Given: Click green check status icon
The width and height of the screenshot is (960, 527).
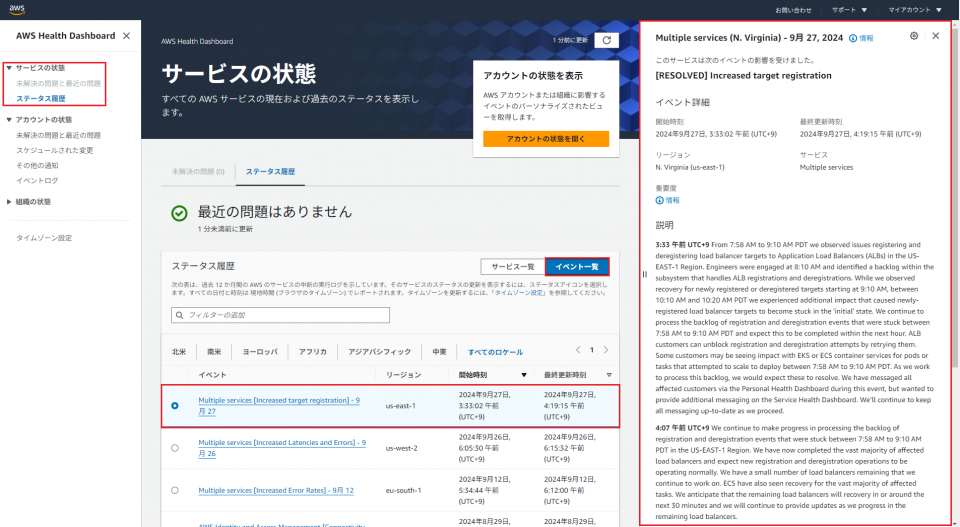Looking at the screenshot, I should [x=179, y=213].
